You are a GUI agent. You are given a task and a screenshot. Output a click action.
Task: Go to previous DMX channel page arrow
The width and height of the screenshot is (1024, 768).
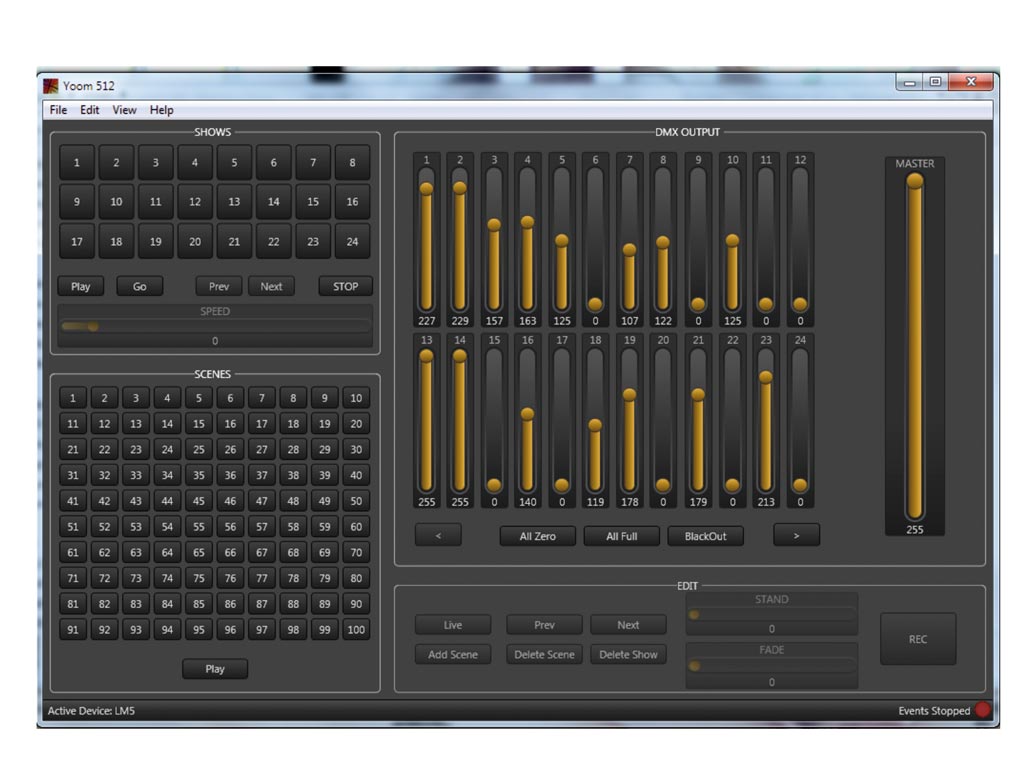(x=438, y=535)
